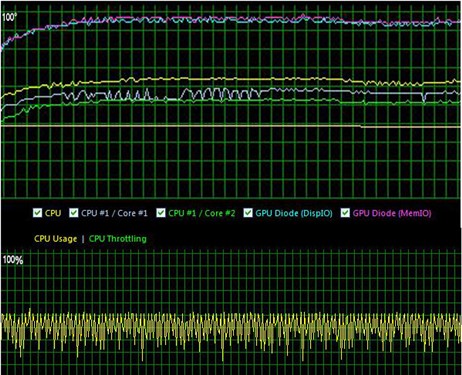This screenshot has width=462, height=375.
Task: Disable the CPU #1 / Core #2 checkbox
Action: (x=161, y=213)
